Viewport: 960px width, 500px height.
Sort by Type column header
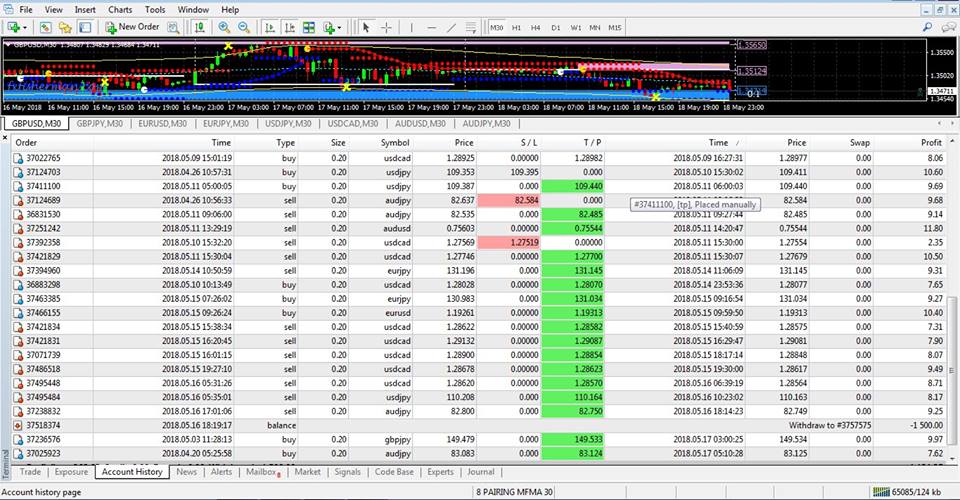pos(268,143)
